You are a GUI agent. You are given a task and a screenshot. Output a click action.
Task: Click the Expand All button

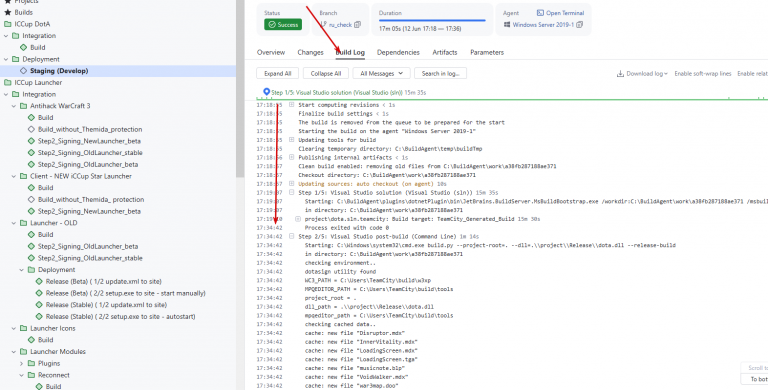pyautogui.click(x=278, y=73)
